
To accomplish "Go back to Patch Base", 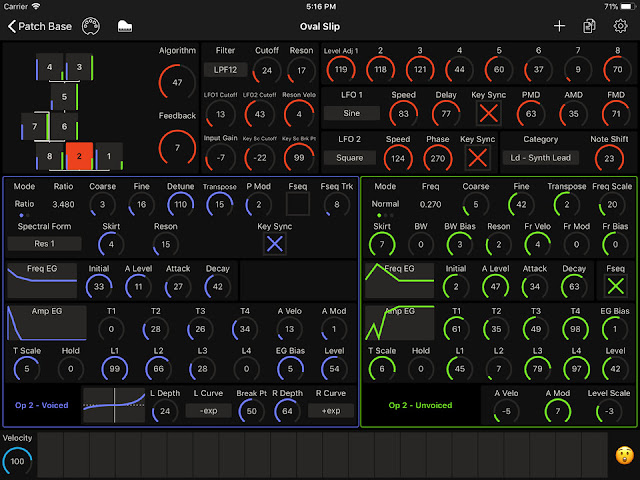I will point(40,27).
